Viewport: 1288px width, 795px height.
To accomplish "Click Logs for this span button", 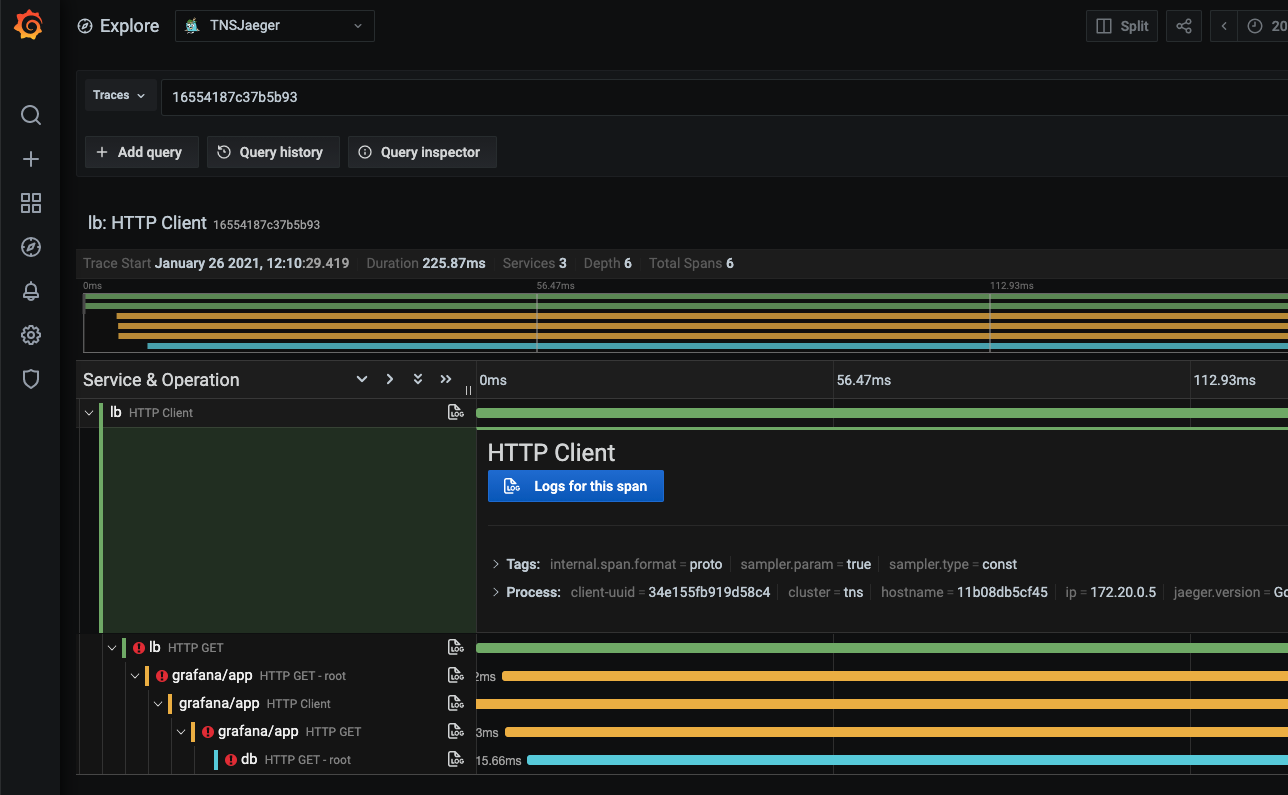I will click(x=575, y=486).
